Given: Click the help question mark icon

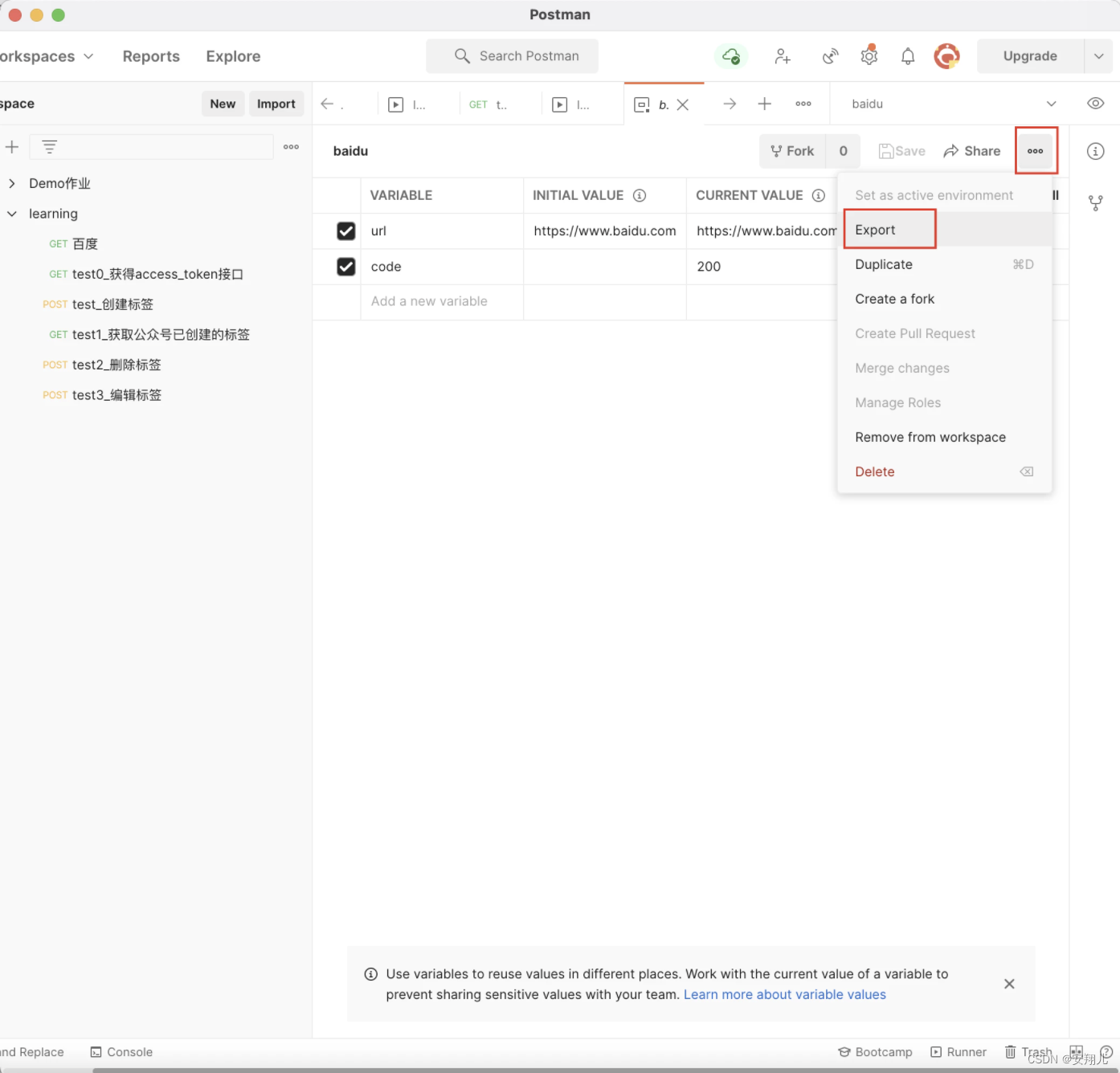Looking at the screenshot, I should click(1106, 1052).
